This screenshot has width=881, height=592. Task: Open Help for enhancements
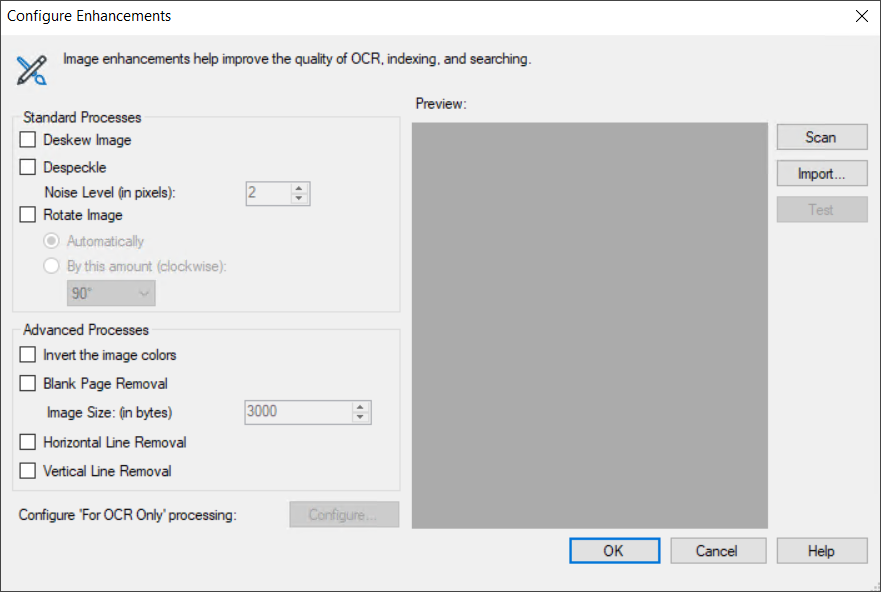(x=821, y=550)
